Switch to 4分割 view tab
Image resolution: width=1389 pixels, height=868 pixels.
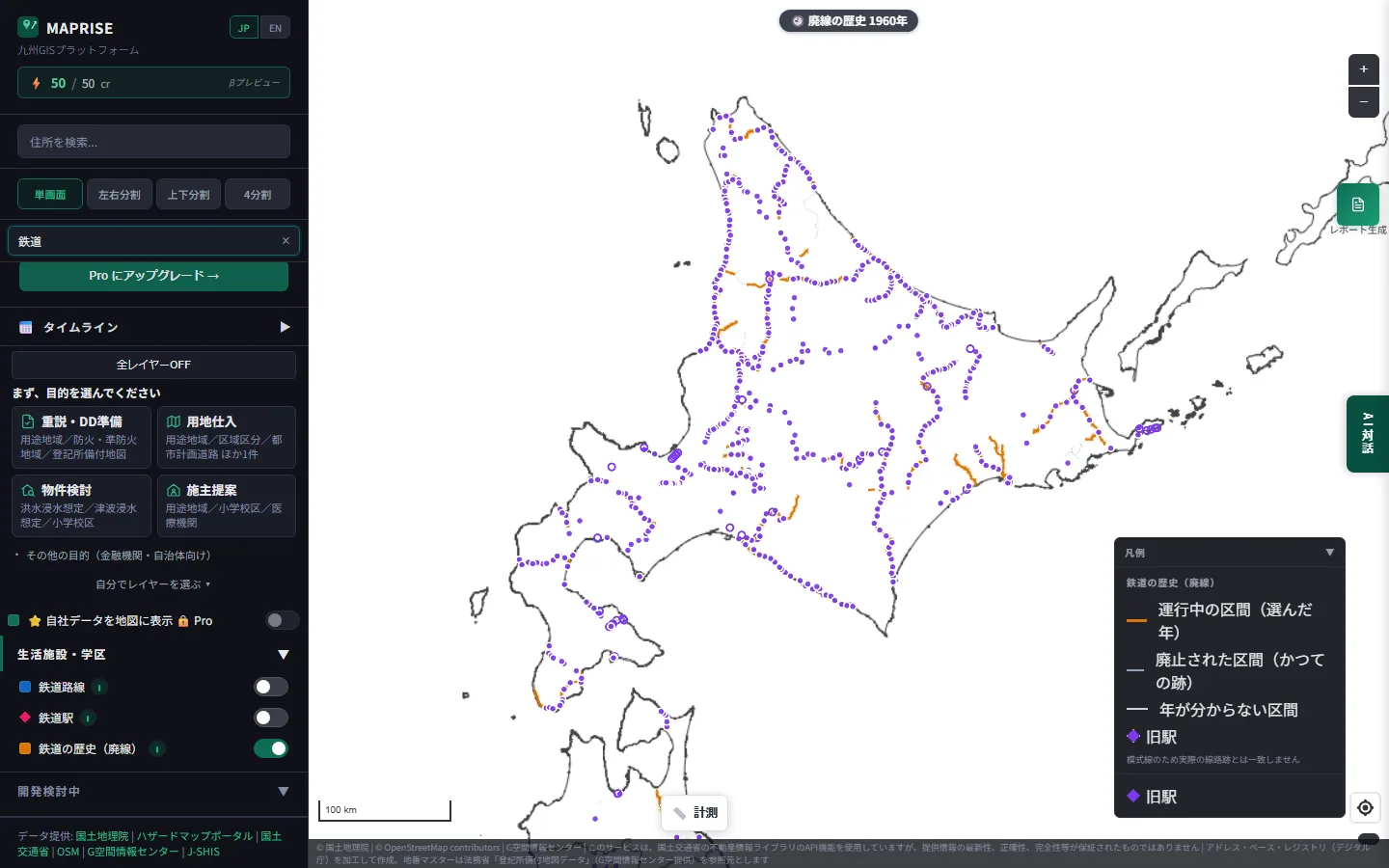tap(258, 194)
